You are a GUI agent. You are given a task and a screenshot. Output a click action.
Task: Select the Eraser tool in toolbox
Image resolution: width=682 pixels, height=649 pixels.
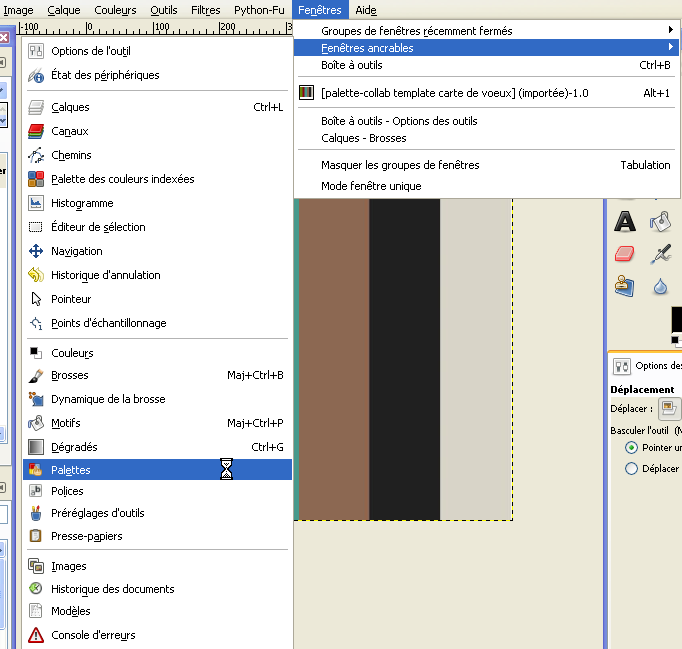pos(625,254)
